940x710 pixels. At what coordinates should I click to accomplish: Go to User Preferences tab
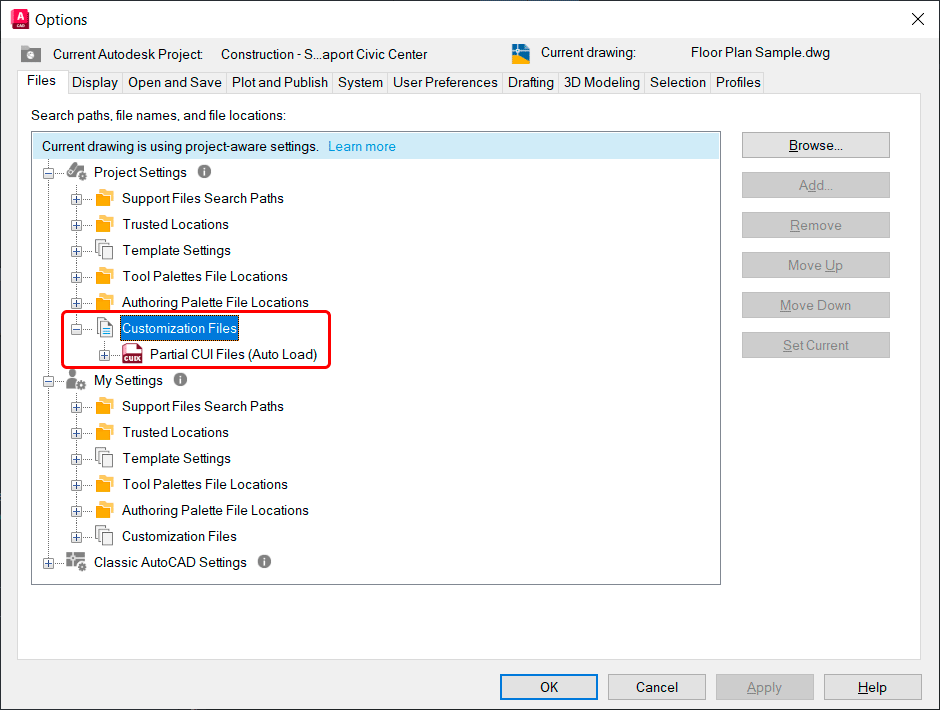[445, 82]
